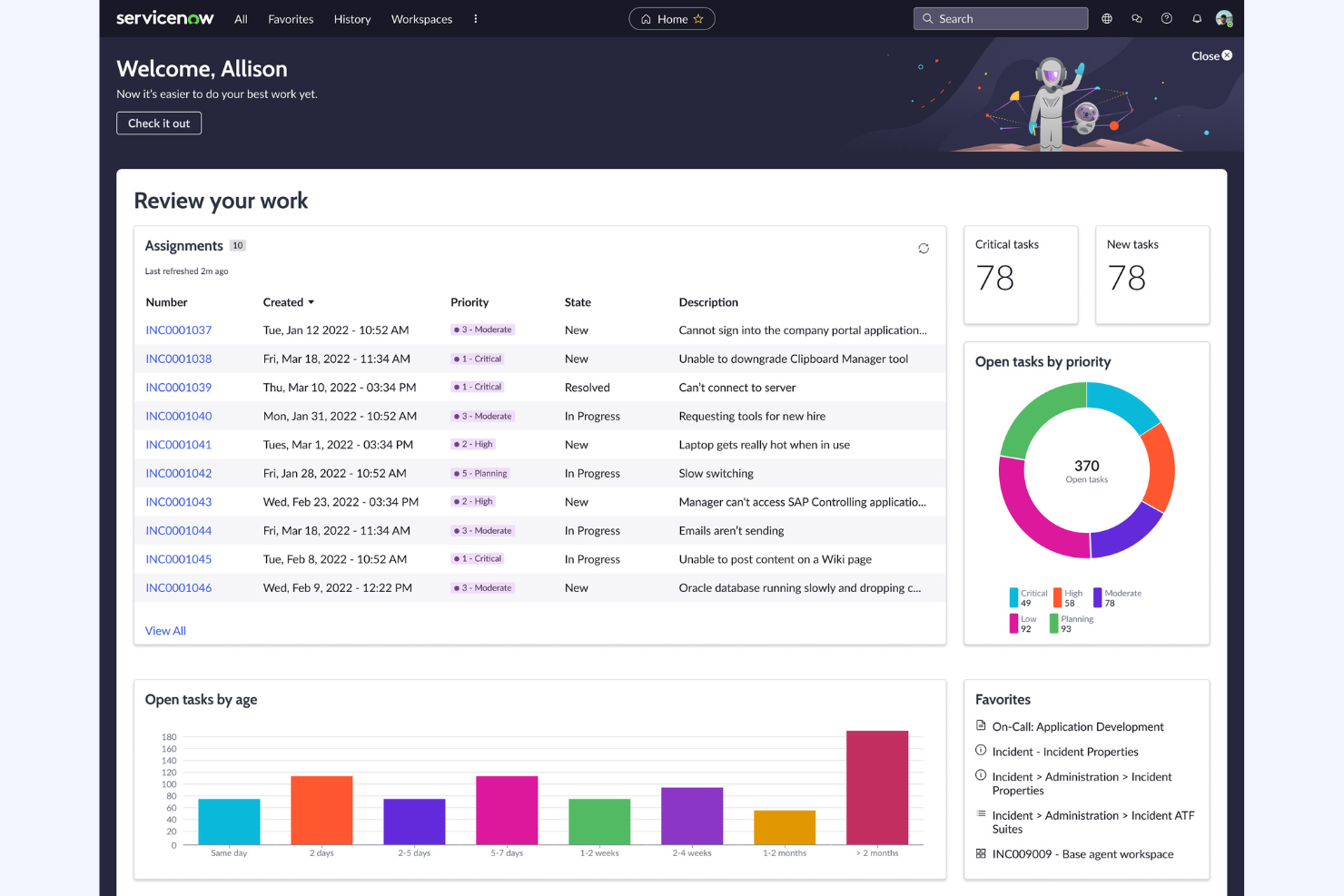
Task: Click the globe icon in the header
Action: click(1106, 18)
